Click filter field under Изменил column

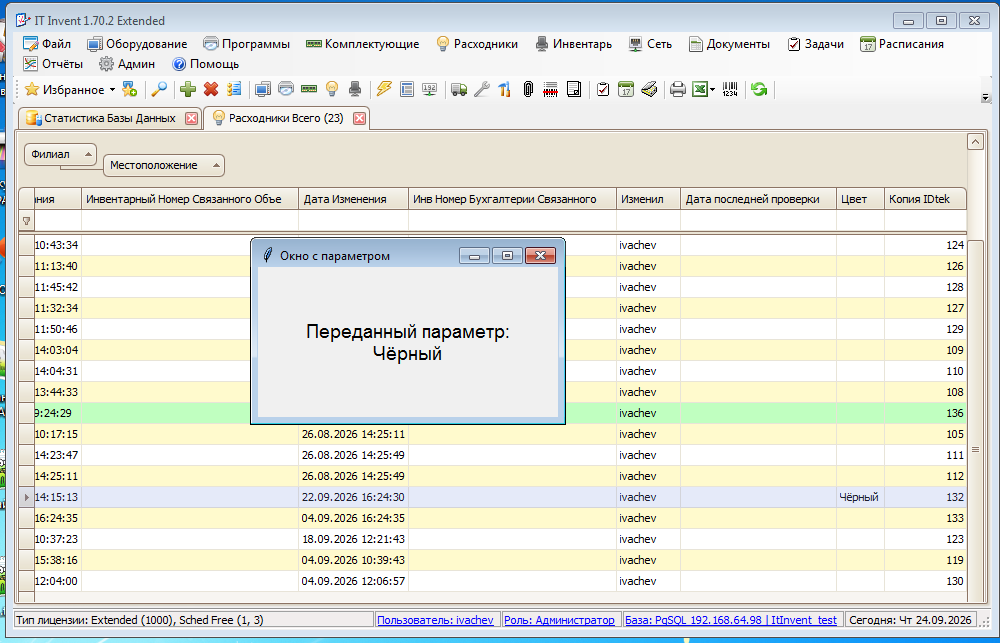click(x=649, y=221)
